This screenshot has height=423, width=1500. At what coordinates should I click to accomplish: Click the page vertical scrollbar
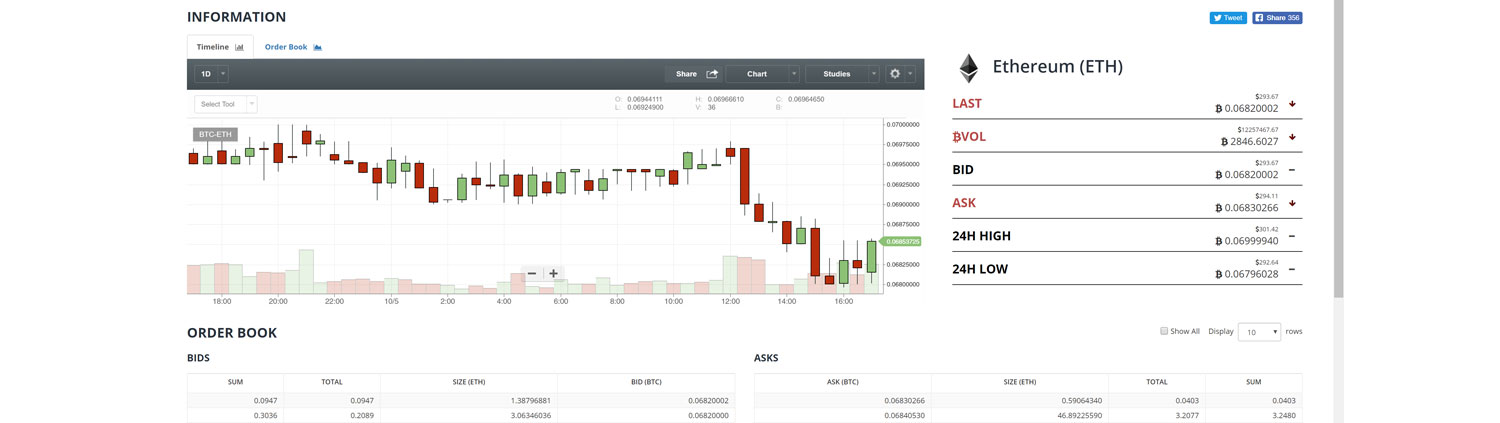point(1339,150)
